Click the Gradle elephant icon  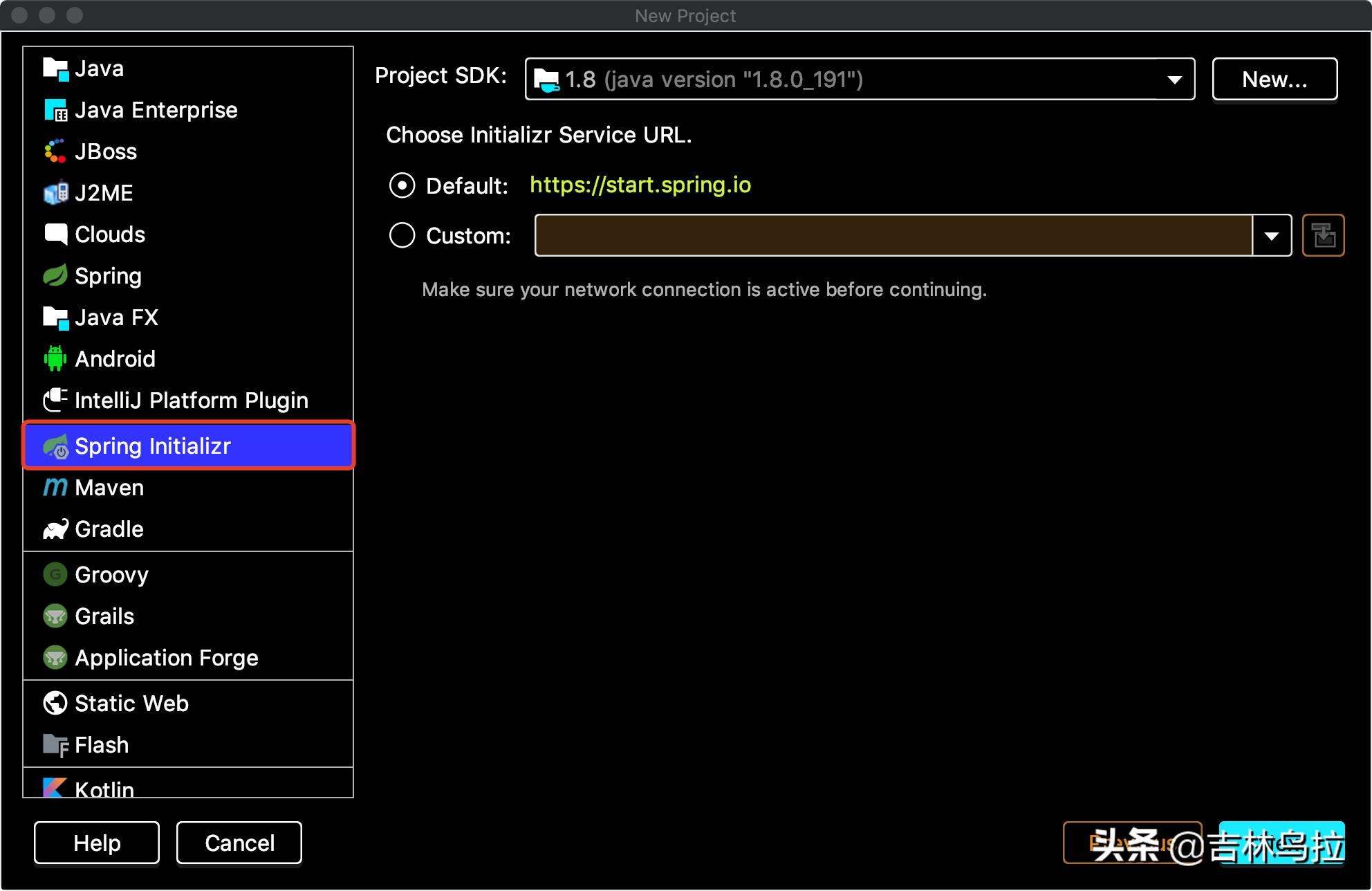pyautogui.click(x=55, y=529)
